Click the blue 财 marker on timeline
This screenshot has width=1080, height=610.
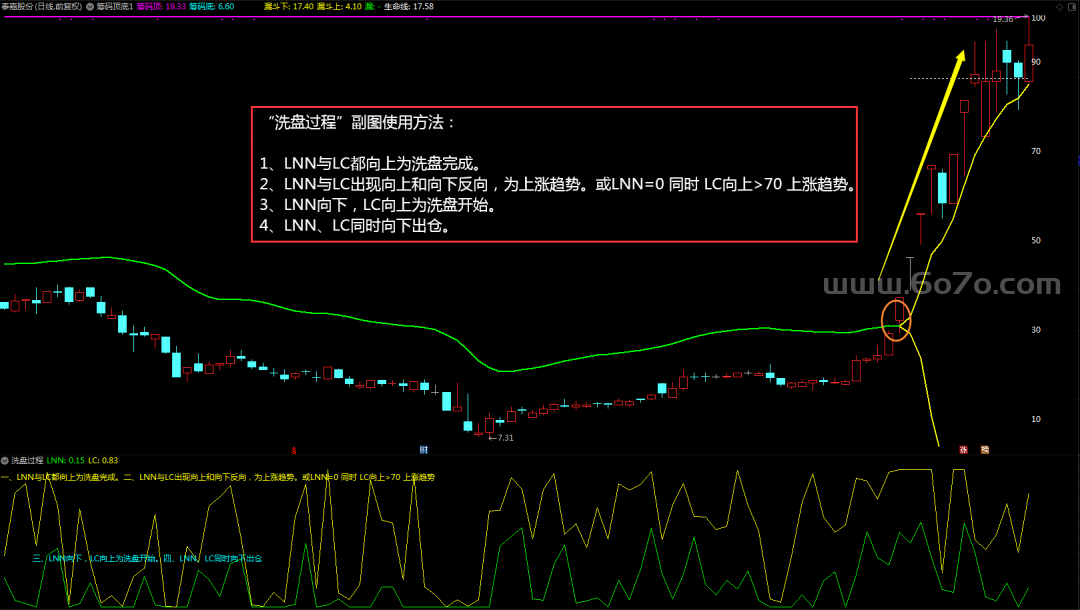[424, 450]
